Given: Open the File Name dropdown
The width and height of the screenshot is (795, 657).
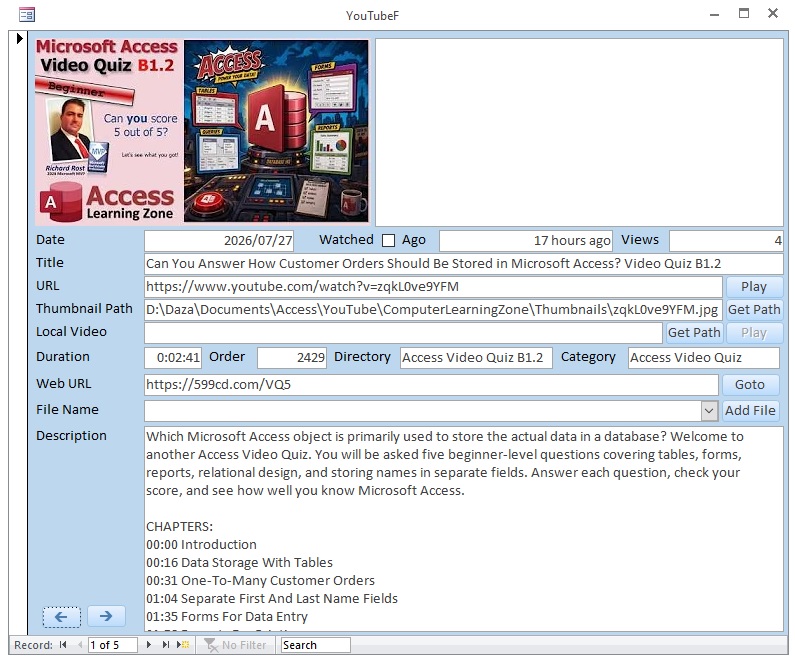Looking at the screenshot, I should [x=710, y=411].
